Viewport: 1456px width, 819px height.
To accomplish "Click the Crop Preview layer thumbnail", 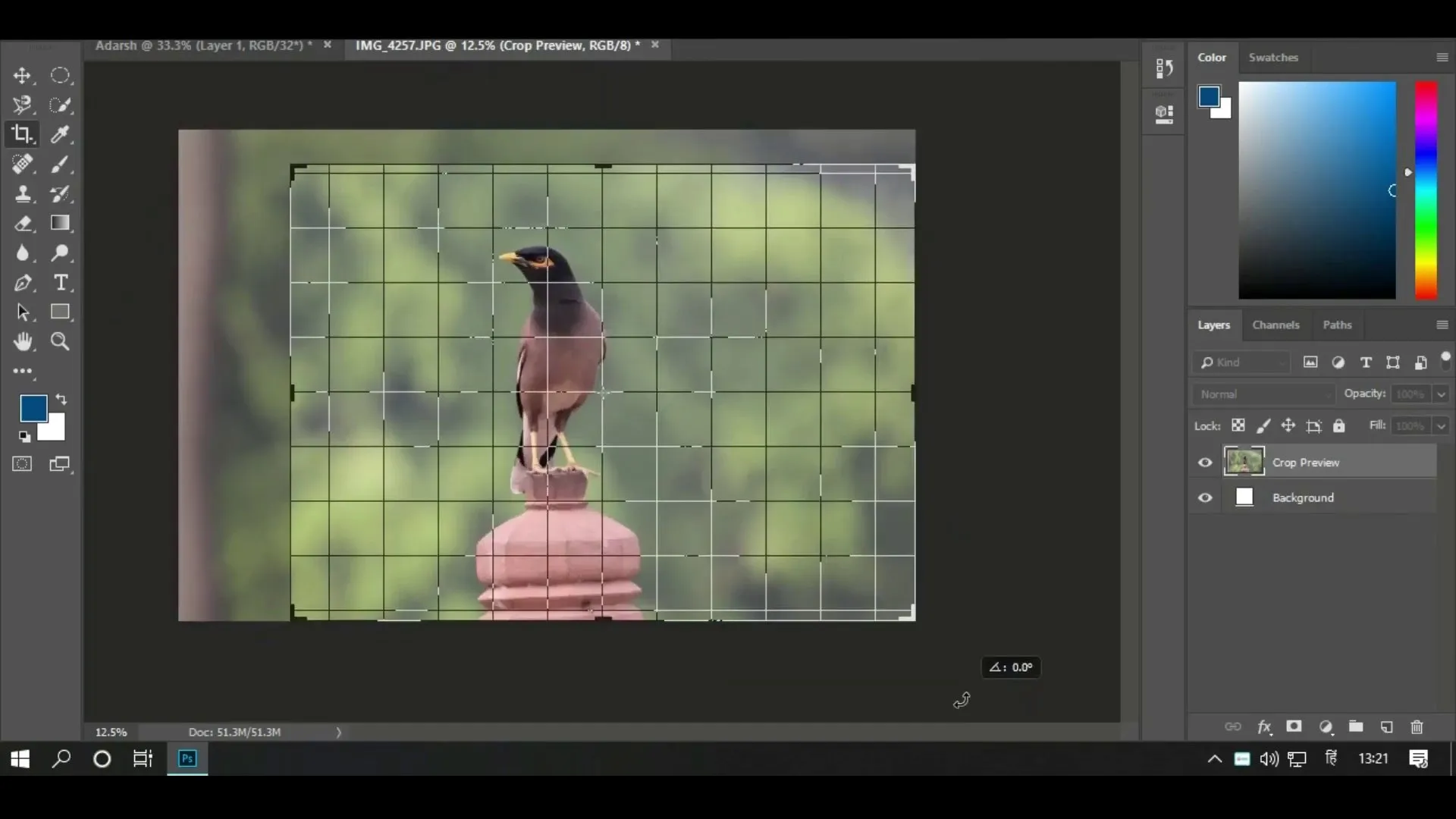I will [x=1244, y=461].
